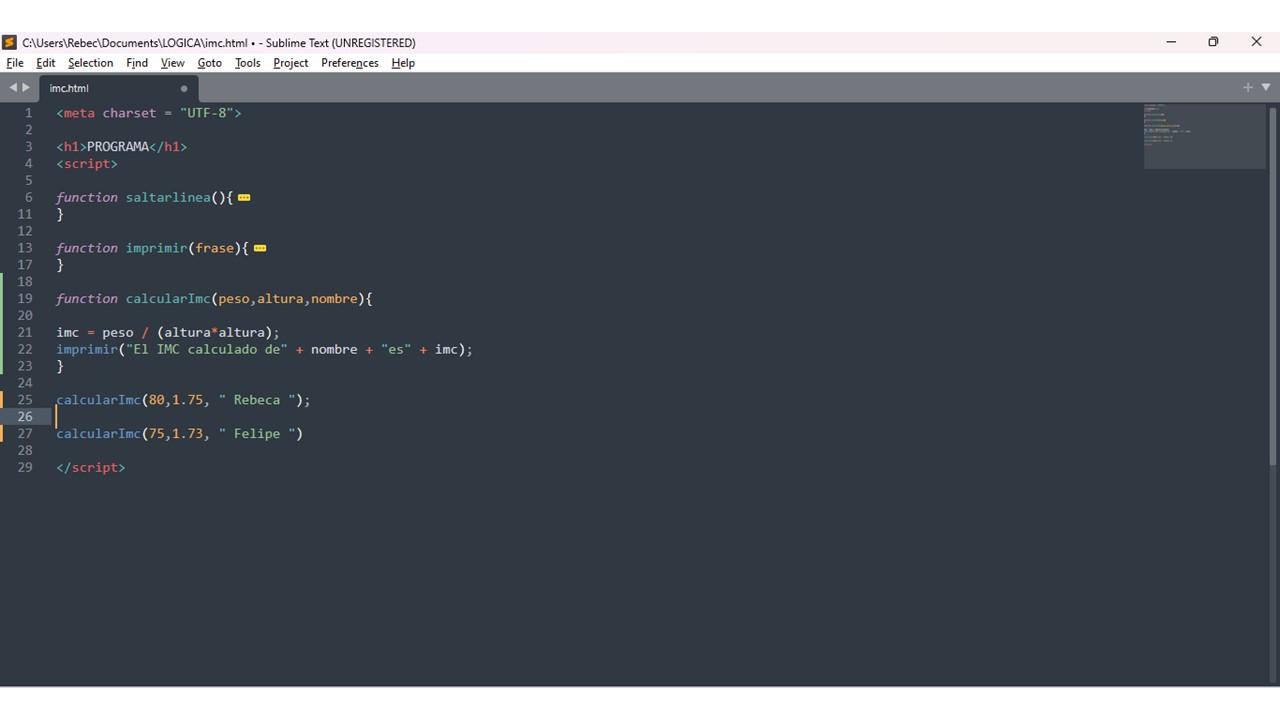The image size is (1280, 720).
Task: Expand the folded saltarlinea function body
Action: [x=244, y=198]
